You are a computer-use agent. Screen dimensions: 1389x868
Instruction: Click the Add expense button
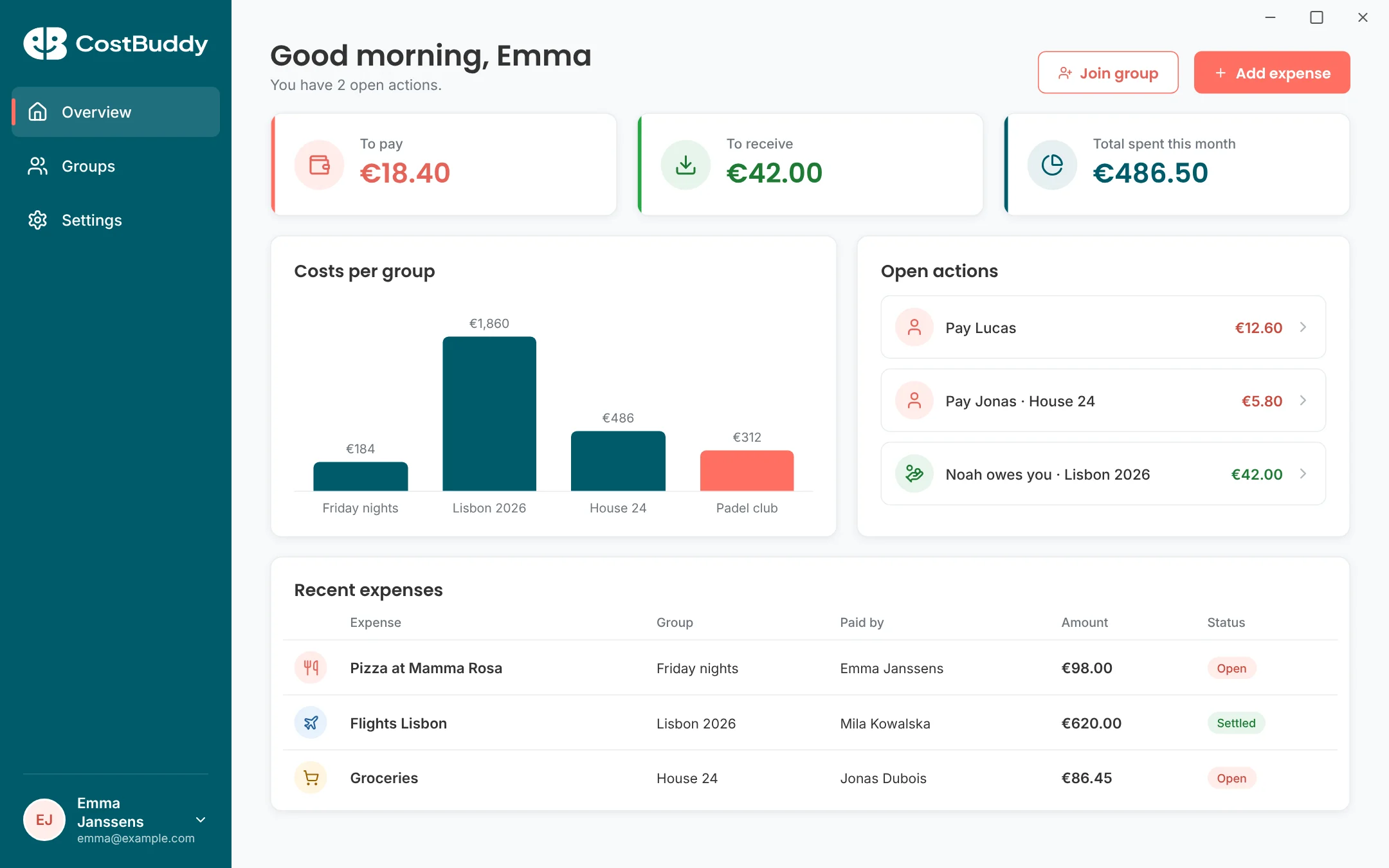point(1272,73)
